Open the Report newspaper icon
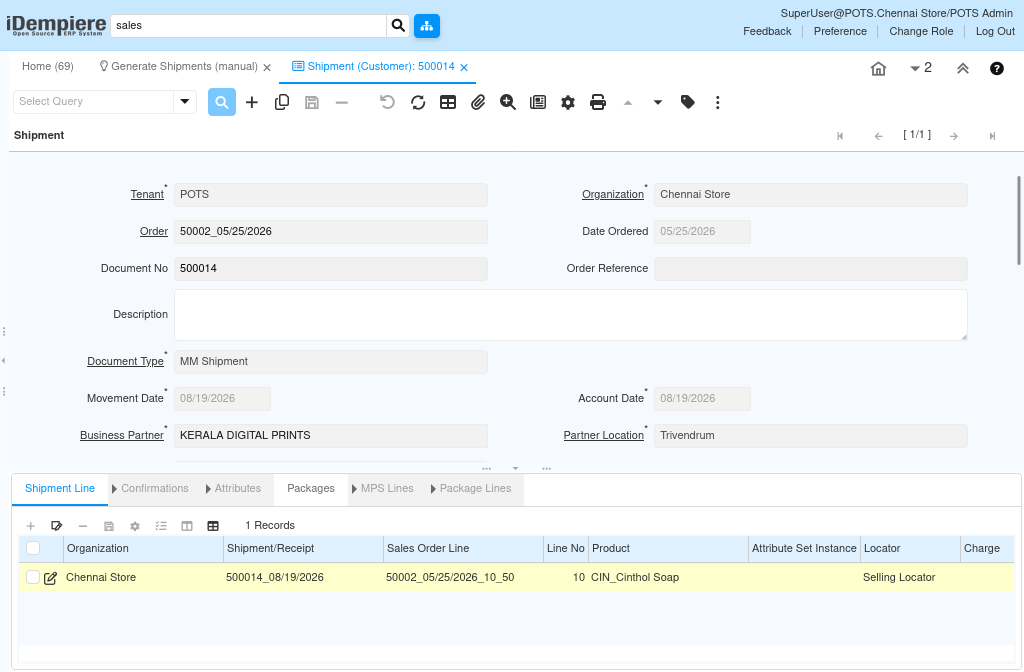The height and width of the screenshot is (672, 1024). pos(538,102)
